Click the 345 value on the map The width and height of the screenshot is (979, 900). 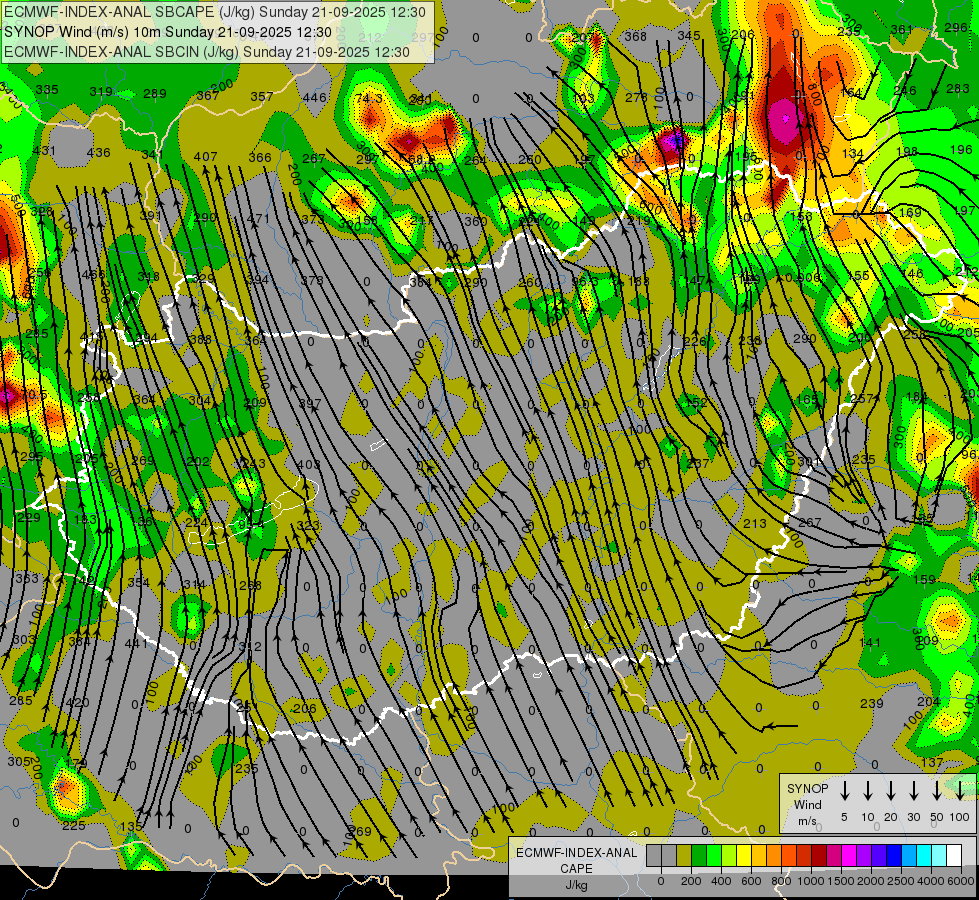tap(689, 36)
